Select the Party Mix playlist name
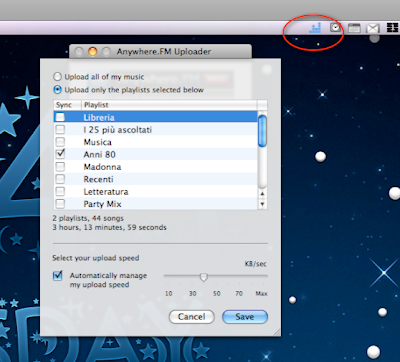400x362 pixels. (102, 204)
